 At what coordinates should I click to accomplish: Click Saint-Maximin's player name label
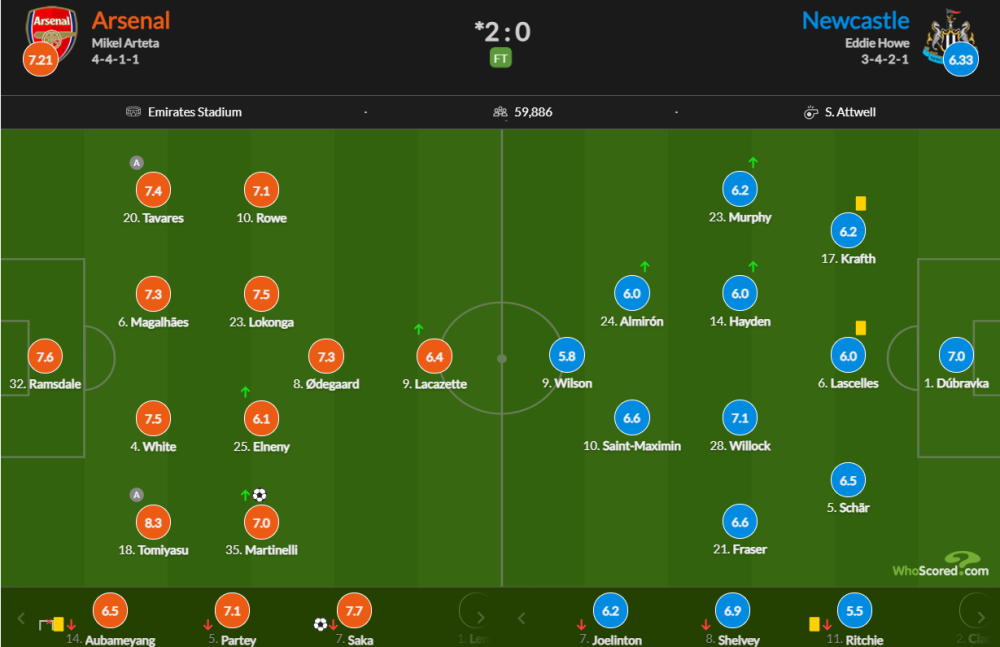[x=632, y=445]
